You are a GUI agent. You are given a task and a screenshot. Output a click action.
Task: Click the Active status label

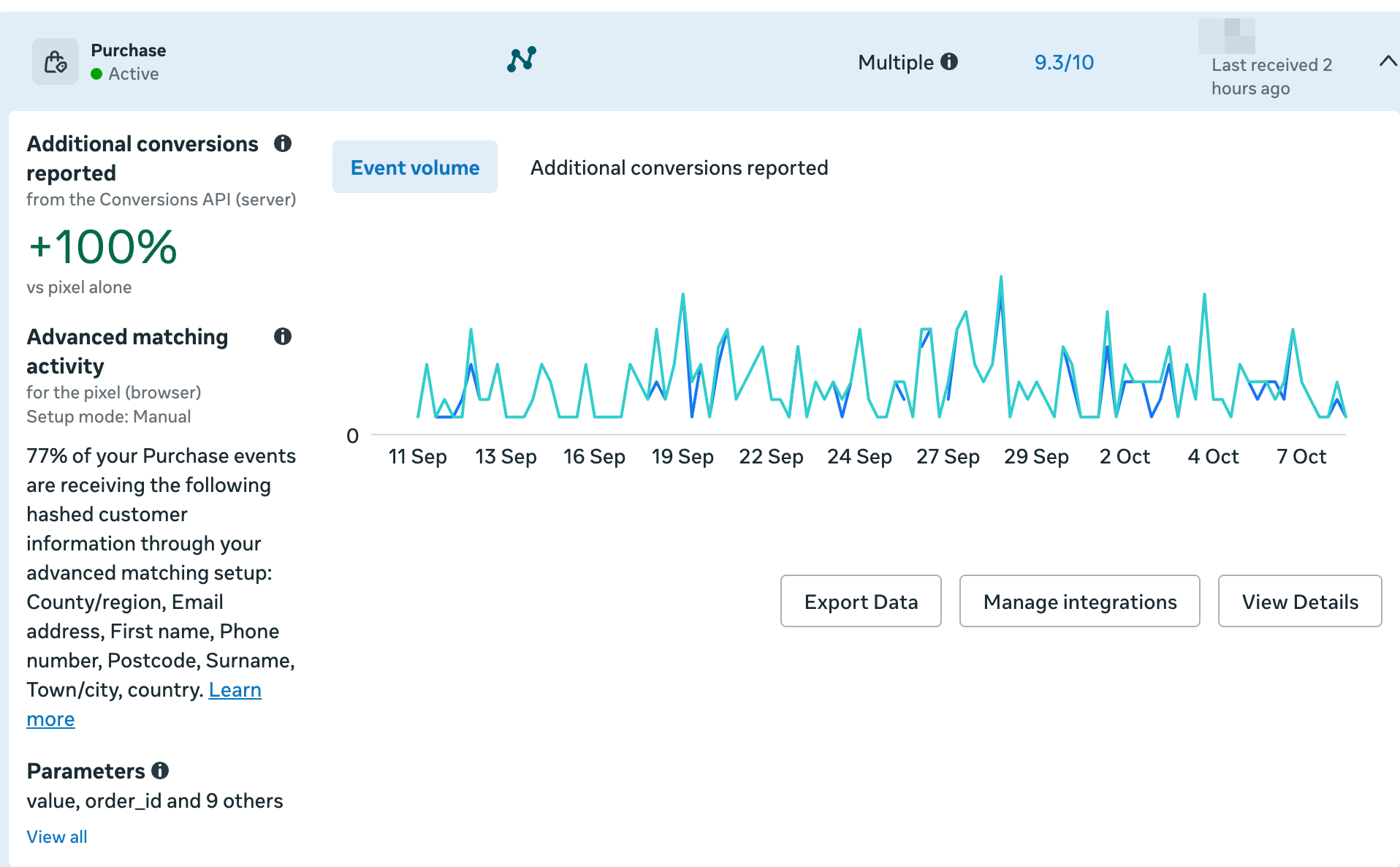click(x=134, y=74)
